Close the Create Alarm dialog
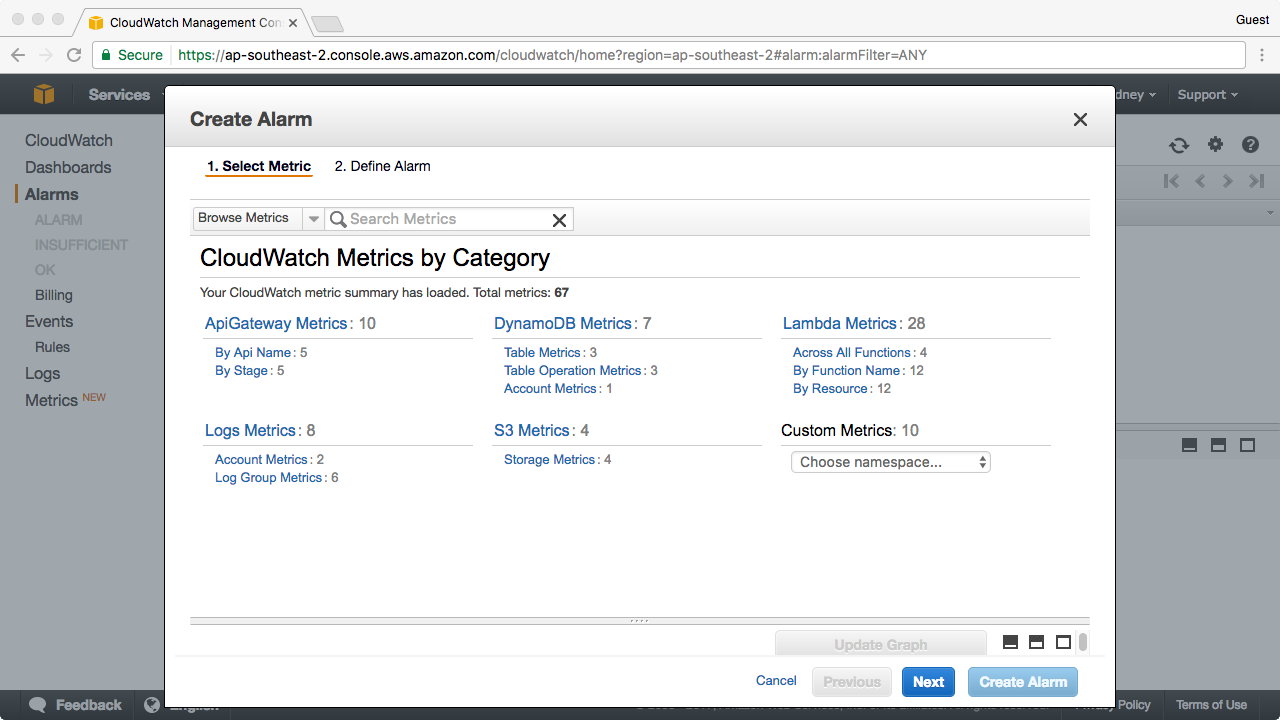This screenshot has height=720, width=1280. pos(1080,119)
